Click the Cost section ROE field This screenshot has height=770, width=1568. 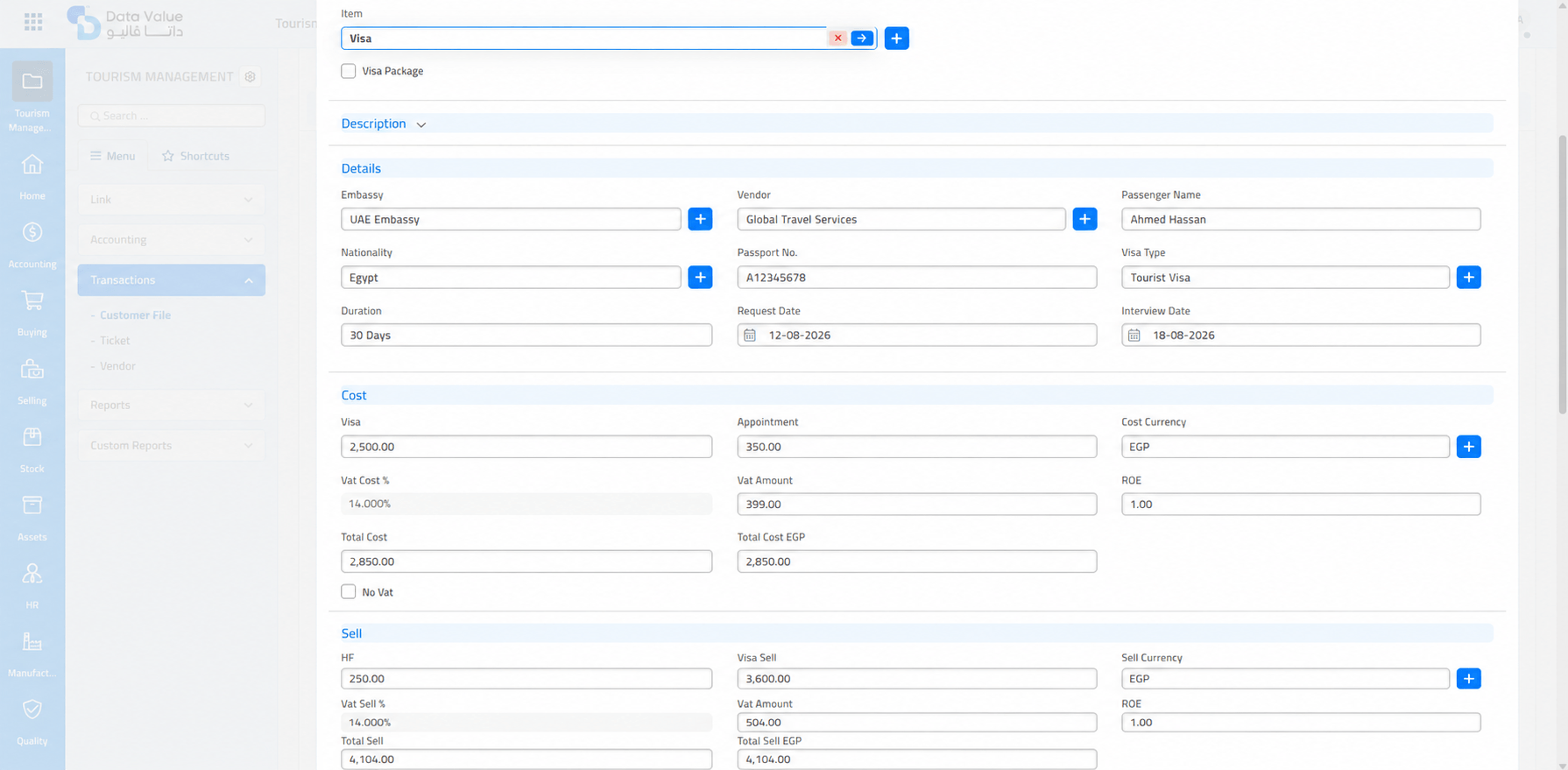coord(1301,505)
